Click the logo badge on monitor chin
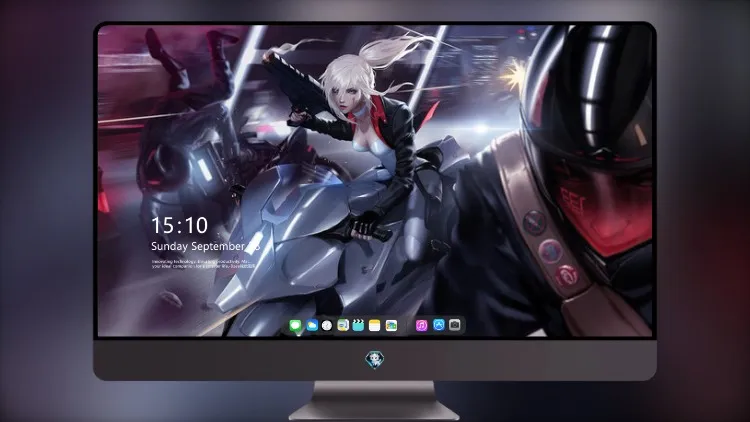The width and height of the screenshot is (750, 422). [x=375, y=360]
